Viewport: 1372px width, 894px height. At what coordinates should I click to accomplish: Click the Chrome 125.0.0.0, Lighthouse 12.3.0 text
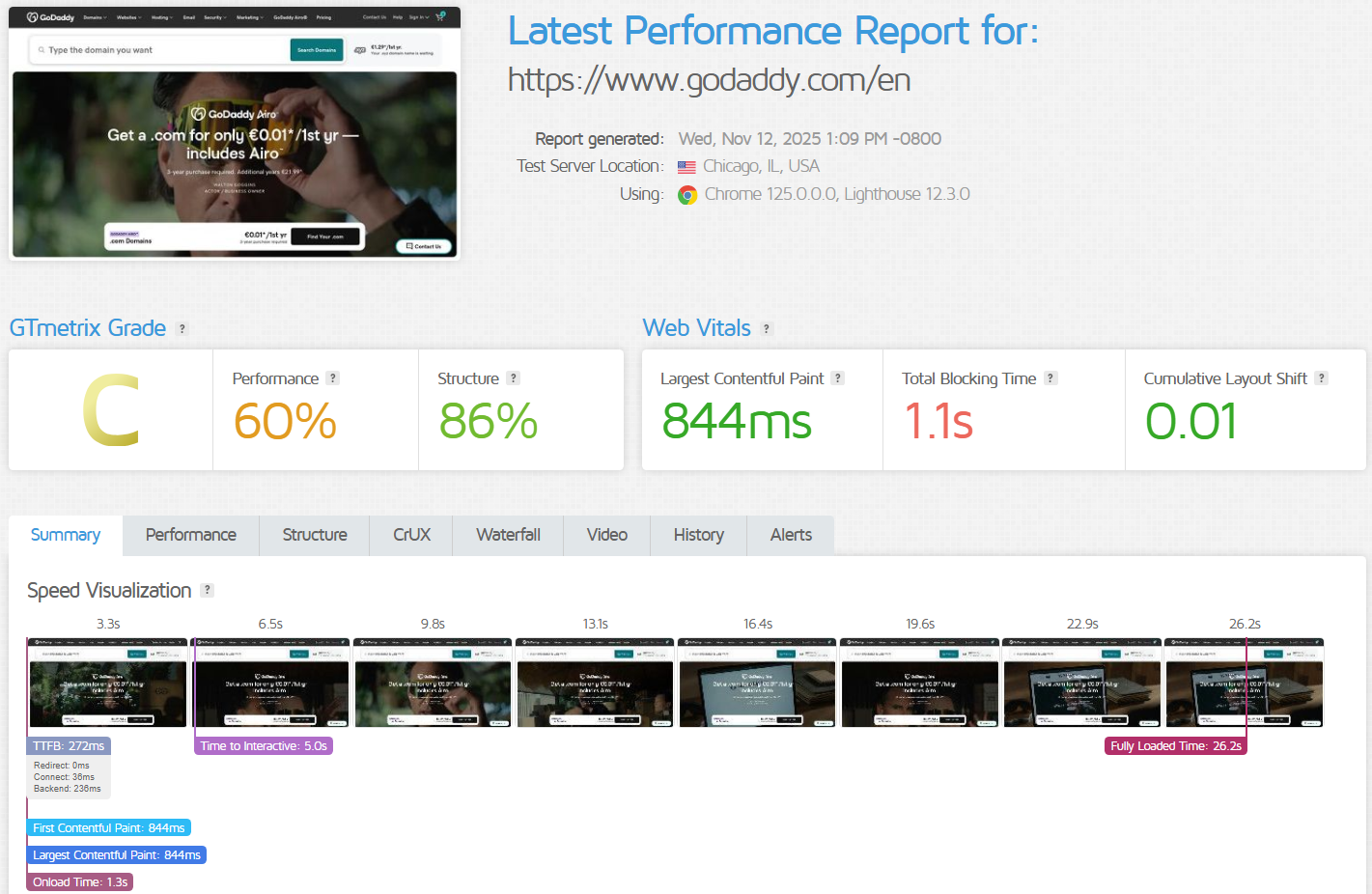coord(837,194)
